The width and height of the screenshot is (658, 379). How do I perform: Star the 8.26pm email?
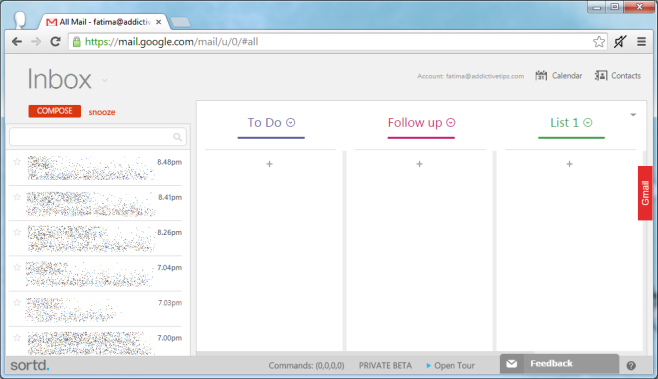17,232
